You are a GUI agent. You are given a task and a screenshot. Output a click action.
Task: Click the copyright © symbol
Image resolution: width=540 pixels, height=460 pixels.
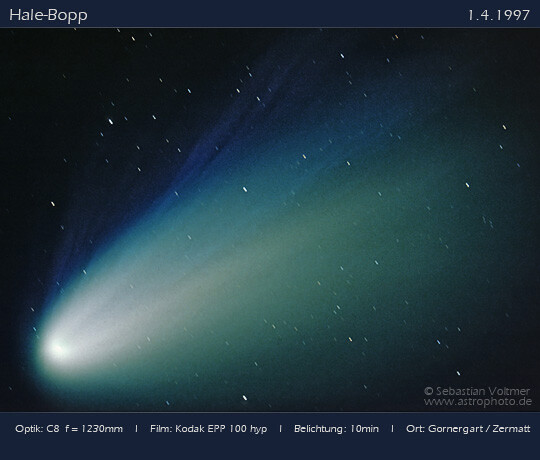tap(428, 391)
